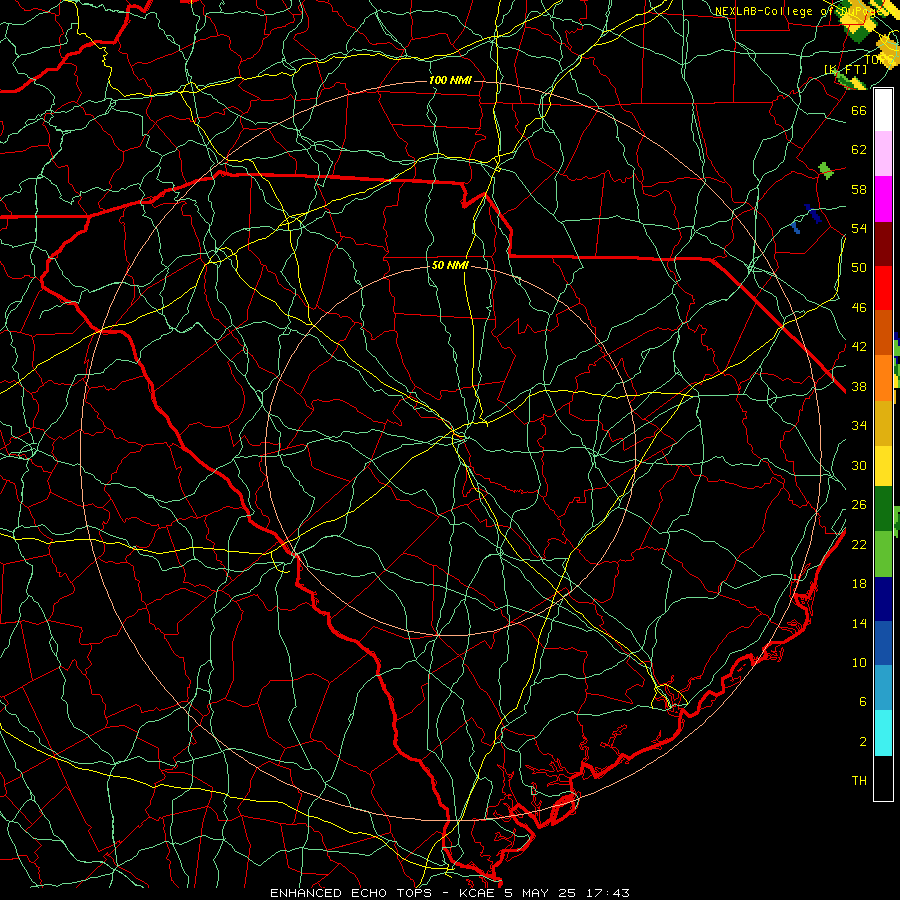Image resolution: width=900 pixels, height=900 pixels.
Task: Click the 6 legend label
Action: (862, 702)
